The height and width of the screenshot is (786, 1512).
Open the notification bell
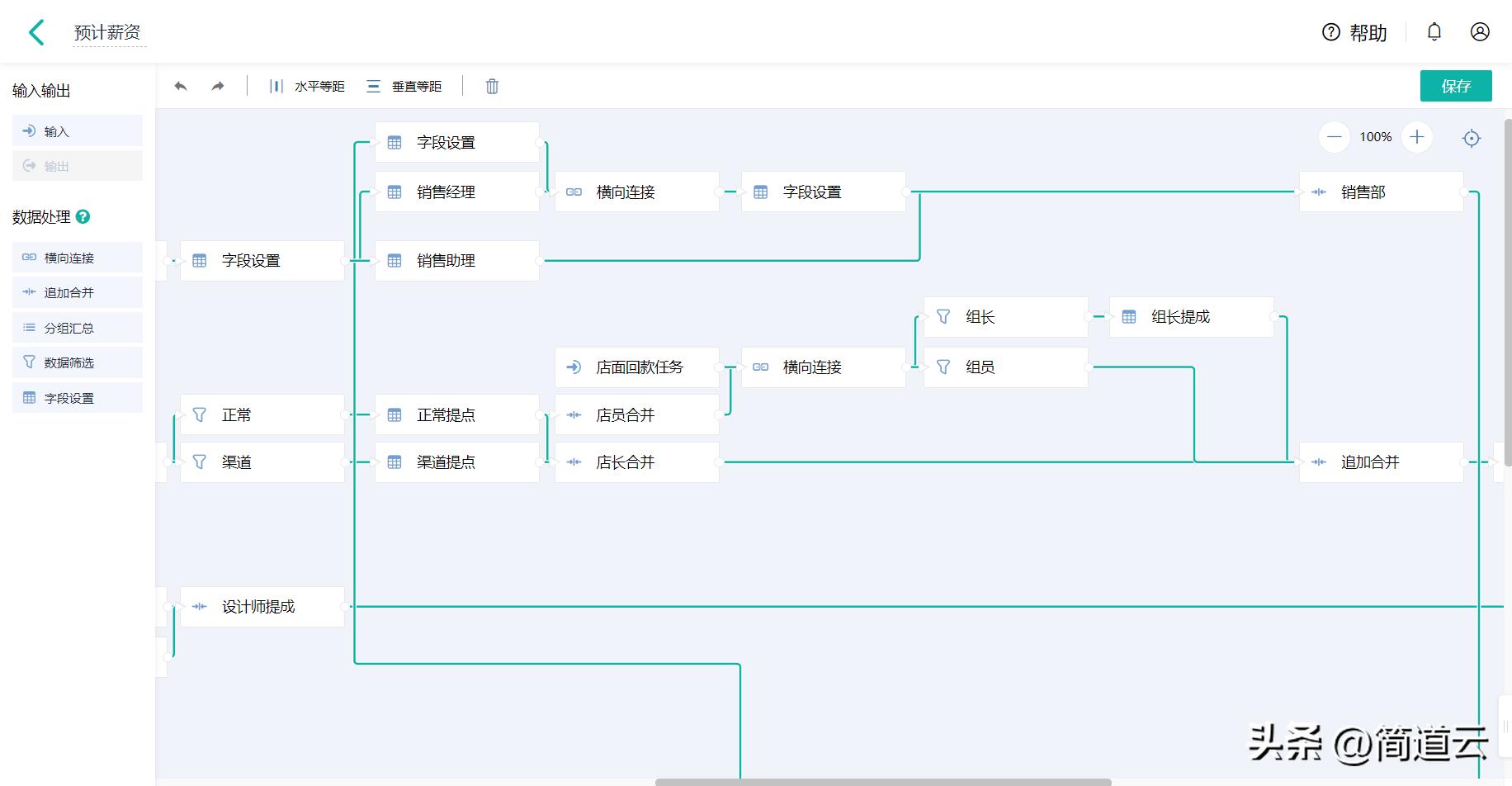click(1434, 31)
